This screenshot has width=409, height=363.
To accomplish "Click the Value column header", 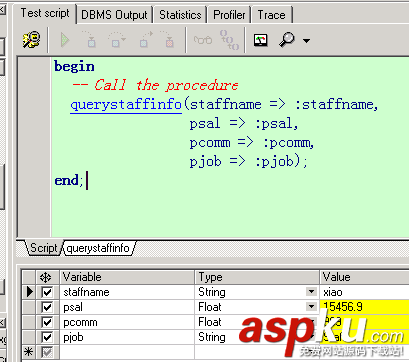I will [364, 277].
